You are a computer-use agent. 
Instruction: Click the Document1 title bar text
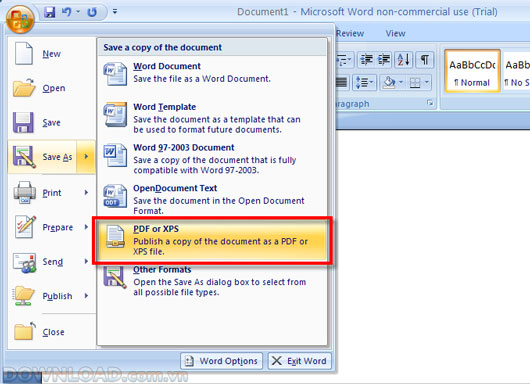click(x=263, y=12)
